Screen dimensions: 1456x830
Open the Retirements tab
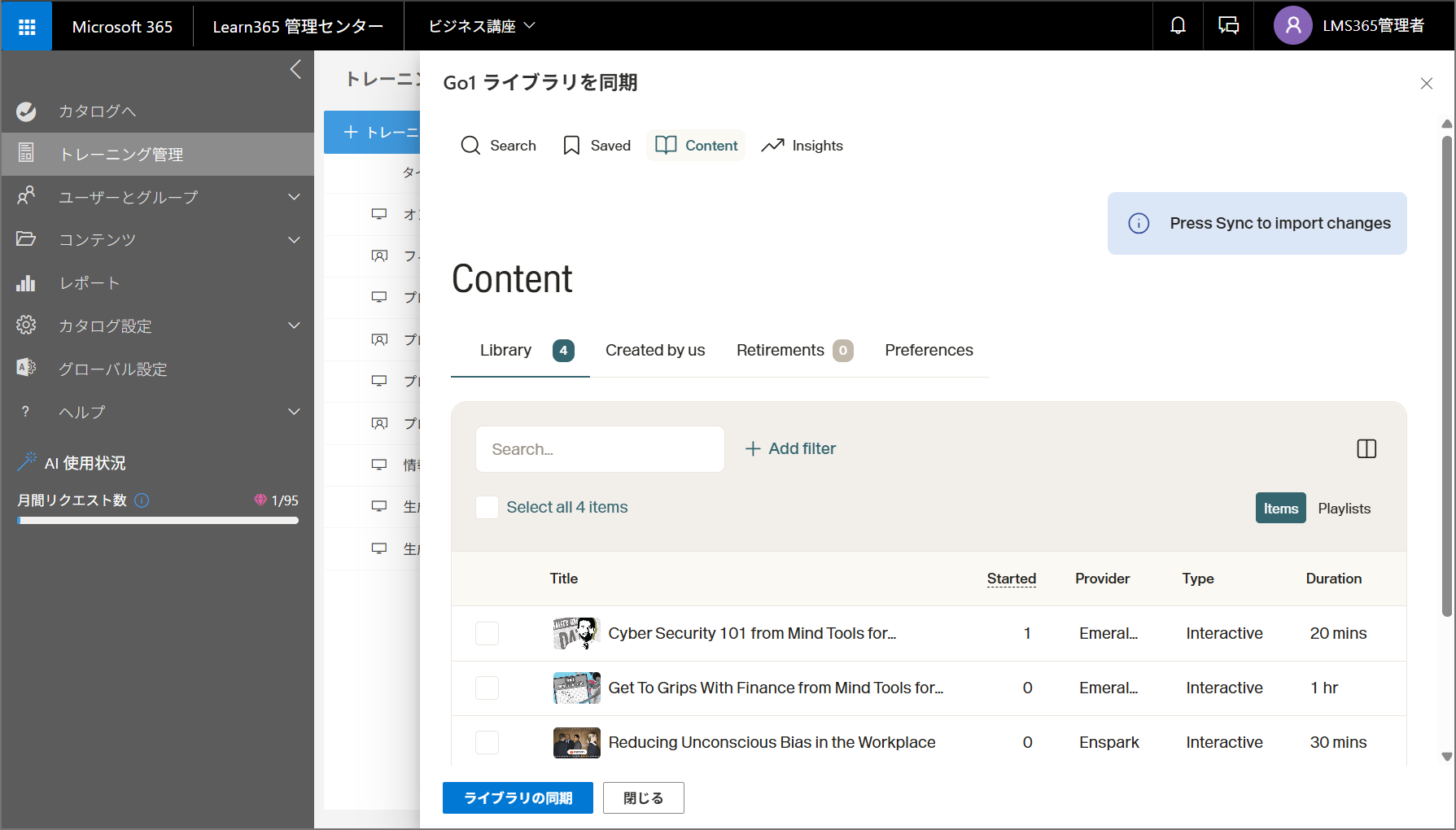point(794,351)
